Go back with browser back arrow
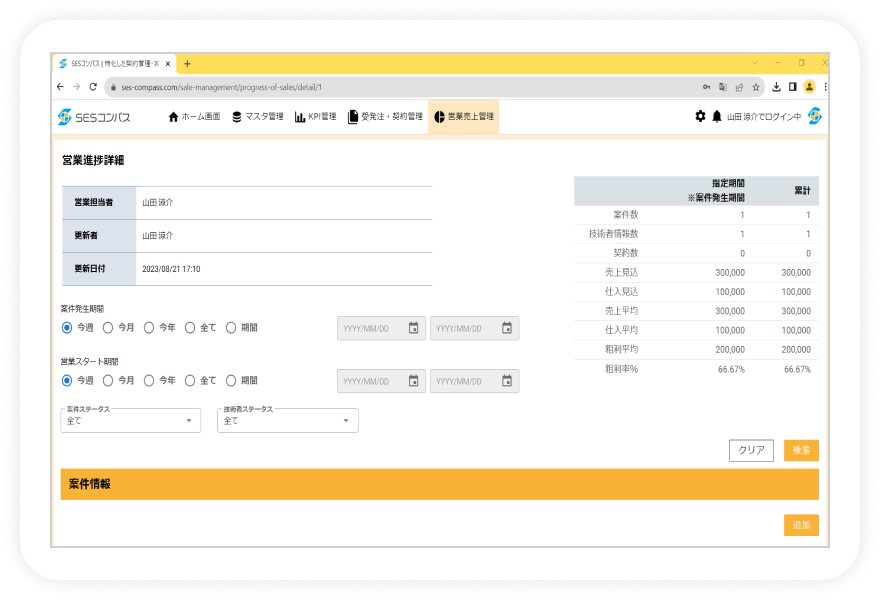The height and width of the screenshot is (600, 880). (x=61, y=87)
